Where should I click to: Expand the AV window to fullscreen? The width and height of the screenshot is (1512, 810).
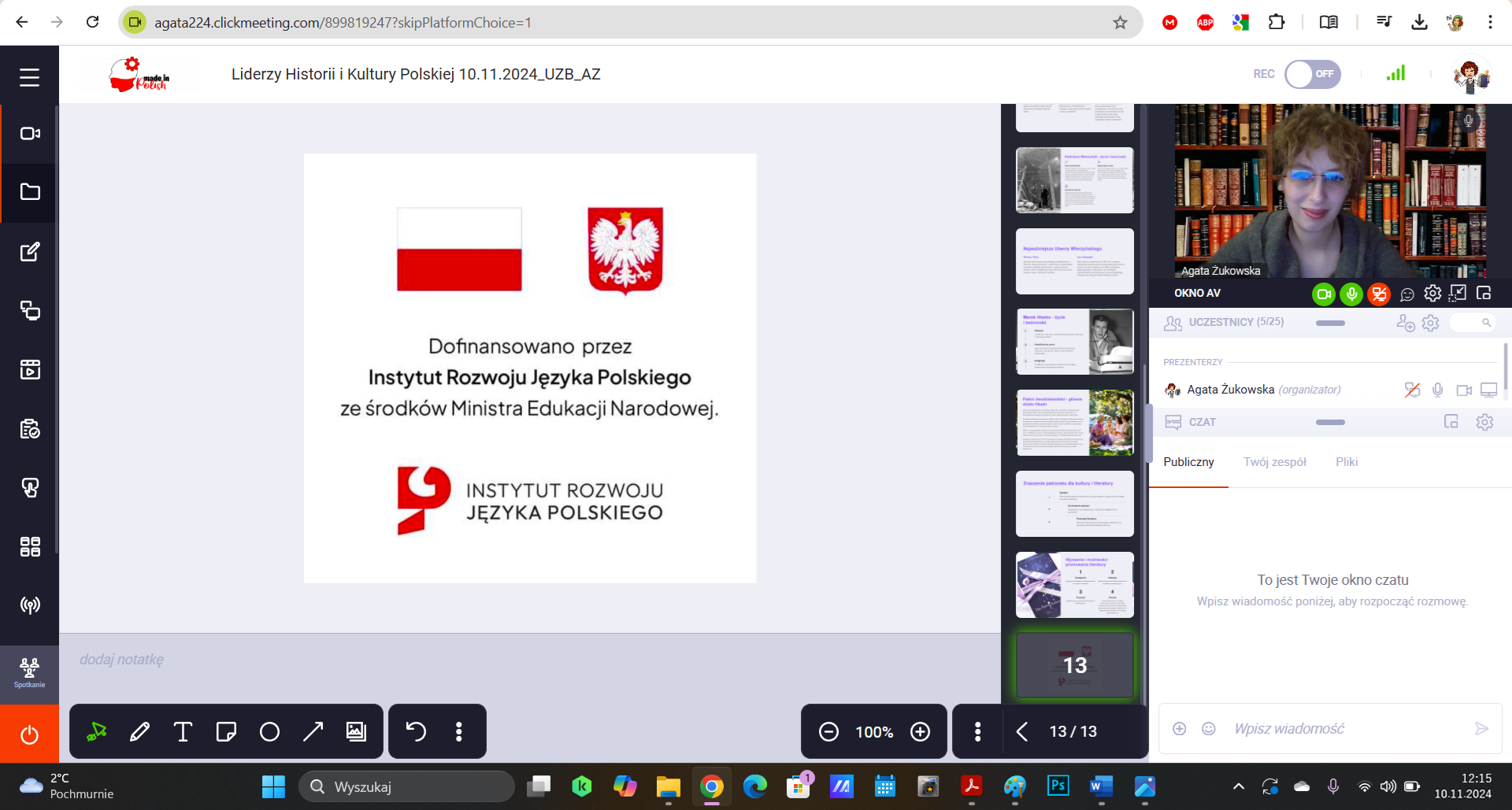coord(1458,293)
